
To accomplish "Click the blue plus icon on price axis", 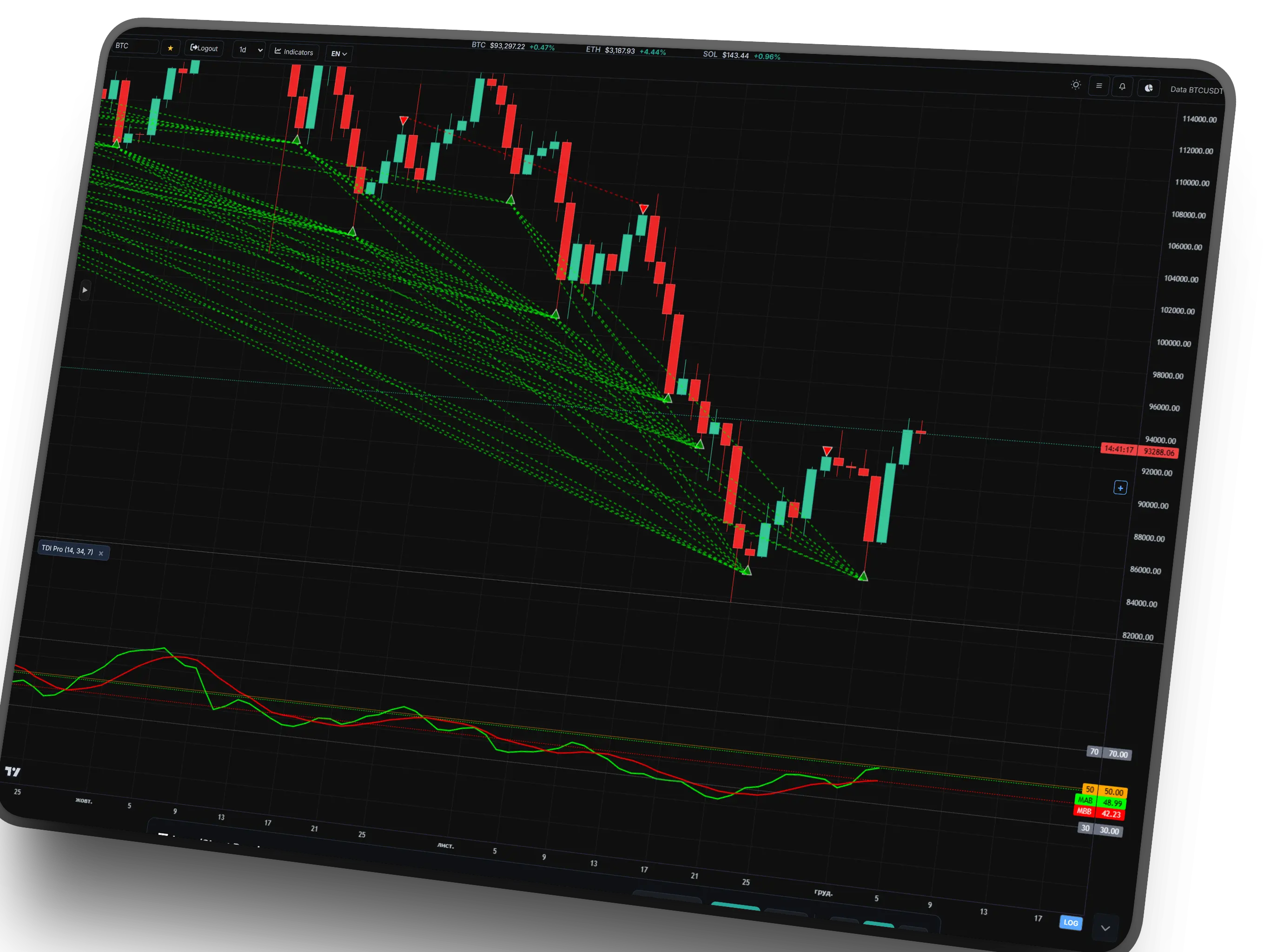I will [x=1120, y=488].
